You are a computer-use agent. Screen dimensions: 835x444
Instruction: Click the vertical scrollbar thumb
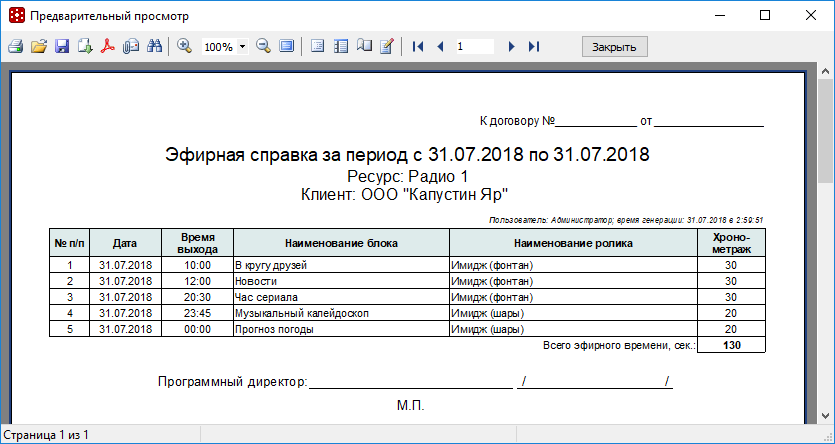826,131
